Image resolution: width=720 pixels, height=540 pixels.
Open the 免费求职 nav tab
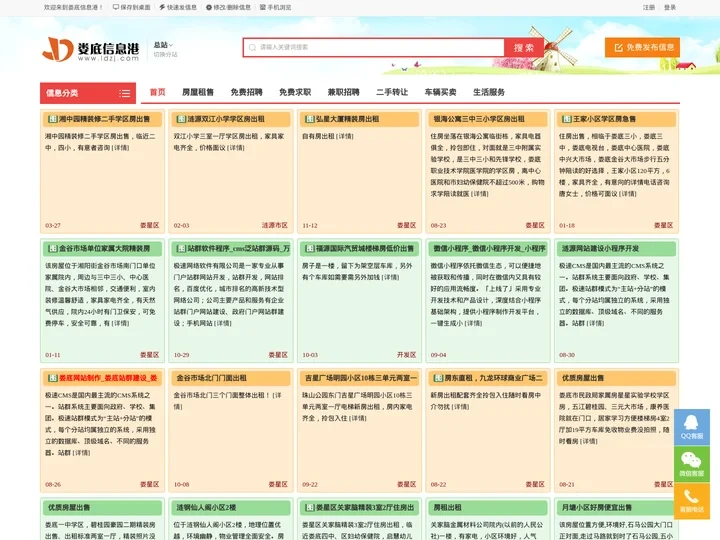coord(295,92)
